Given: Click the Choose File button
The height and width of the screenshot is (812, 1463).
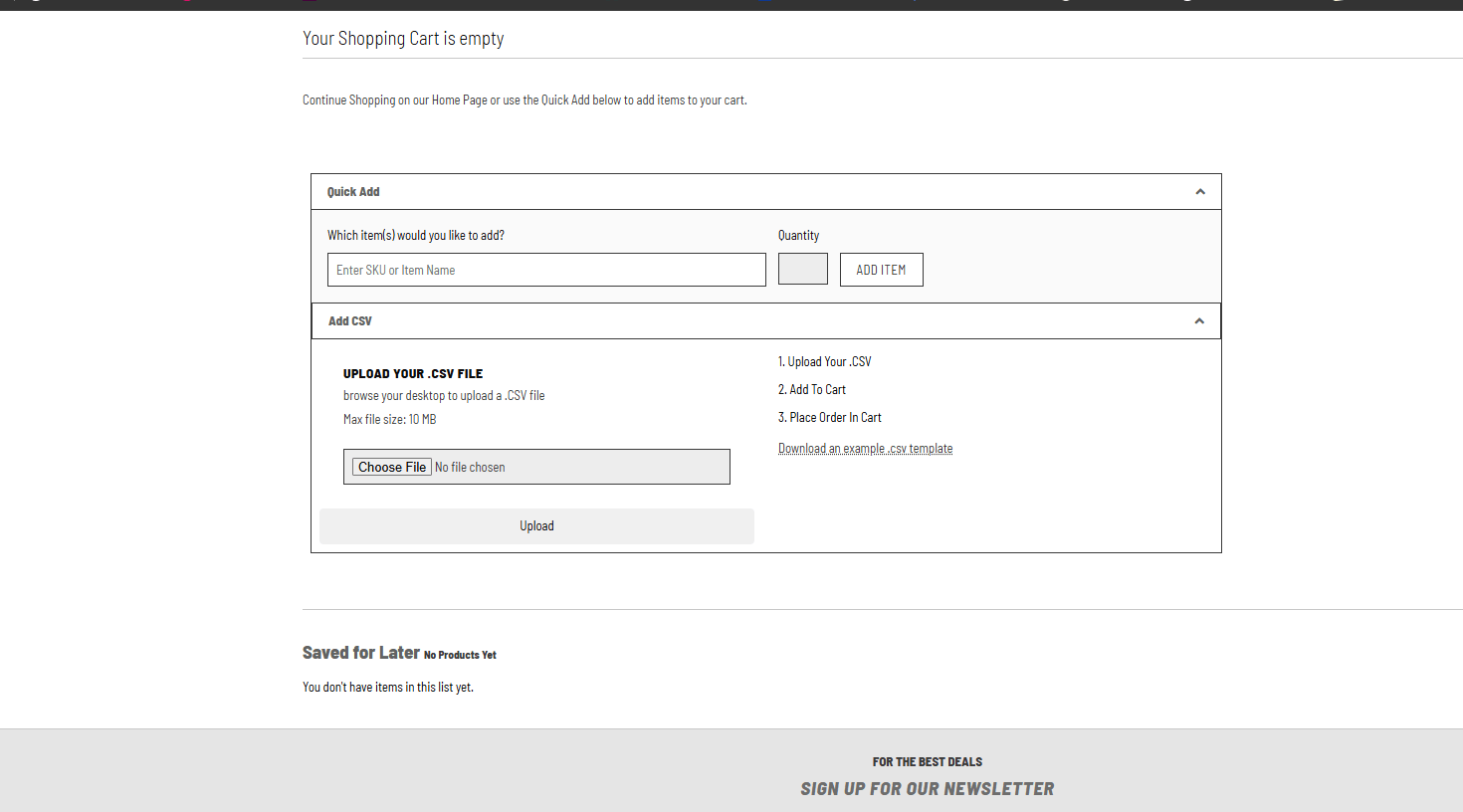Looking at the screenshot, I should (x=392, y=467).
